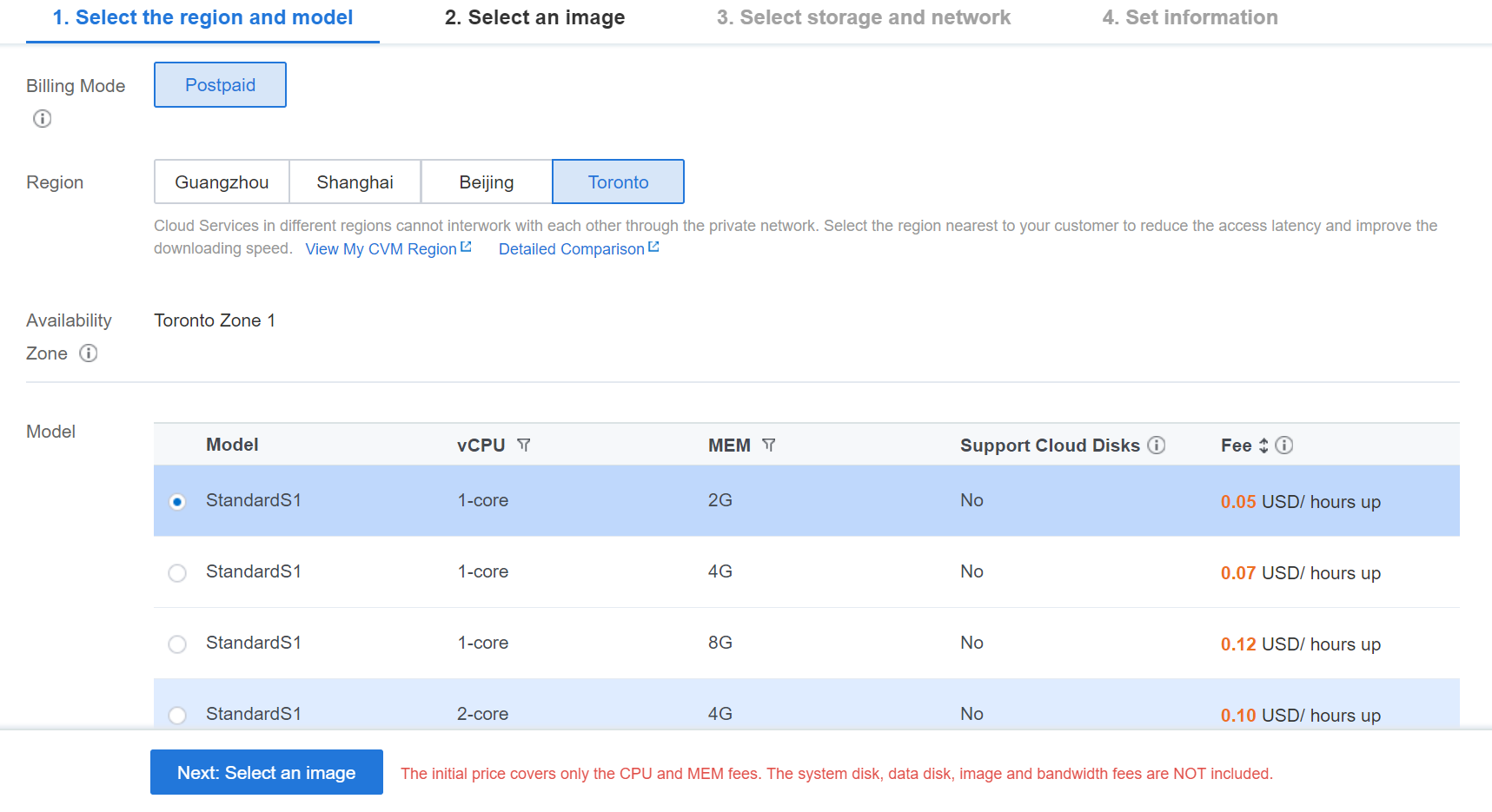Click the vCPU column header
Screen dimensions: 1492x812
[x=481, y=445]
